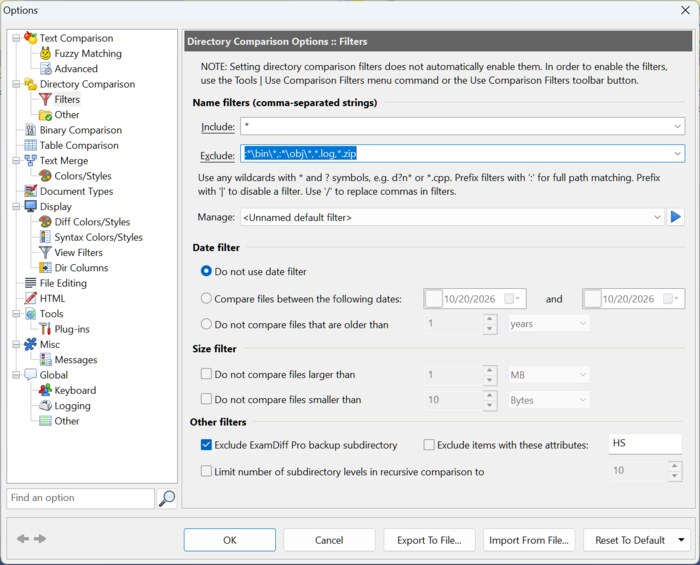
Task: Click the HTML pencil icon
Action: (30, 298)
